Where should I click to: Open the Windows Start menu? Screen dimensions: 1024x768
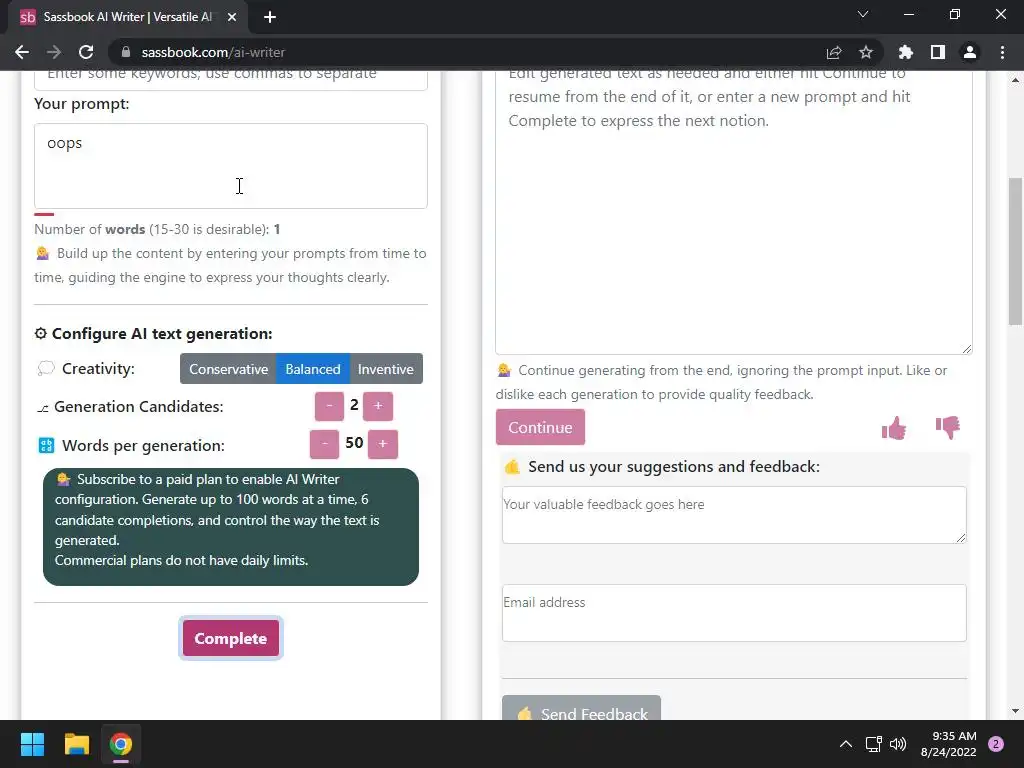pyautogui.click(x=32, y=744)
